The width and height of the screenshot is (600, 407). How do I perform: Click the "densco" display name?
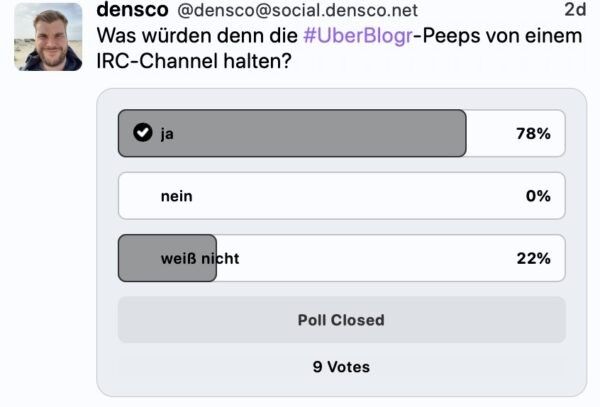(x=131, y=10)
